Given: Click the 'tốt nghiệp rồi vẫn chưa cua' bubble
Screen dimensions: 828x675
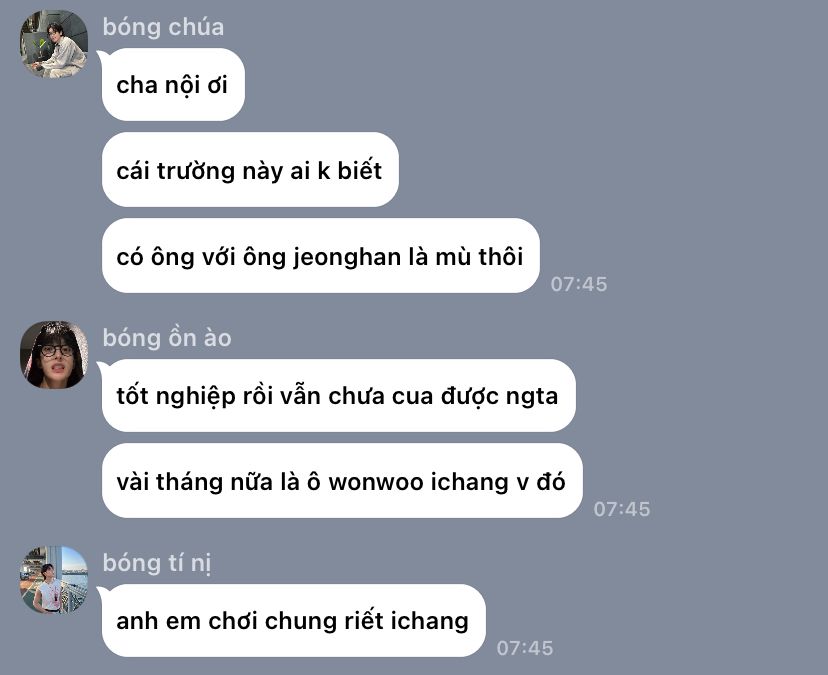Looking at the screenshot, I should [x=338, y=396].
